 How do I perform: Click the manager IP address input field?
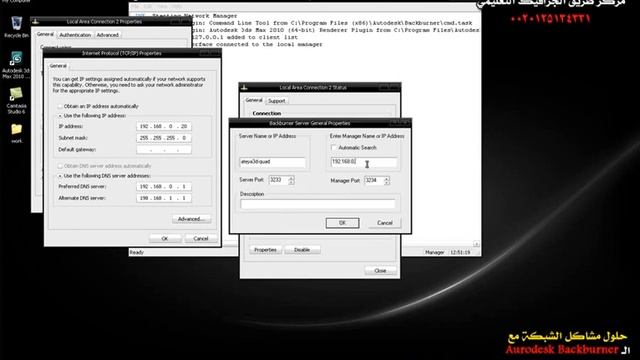tap(364, 162)
